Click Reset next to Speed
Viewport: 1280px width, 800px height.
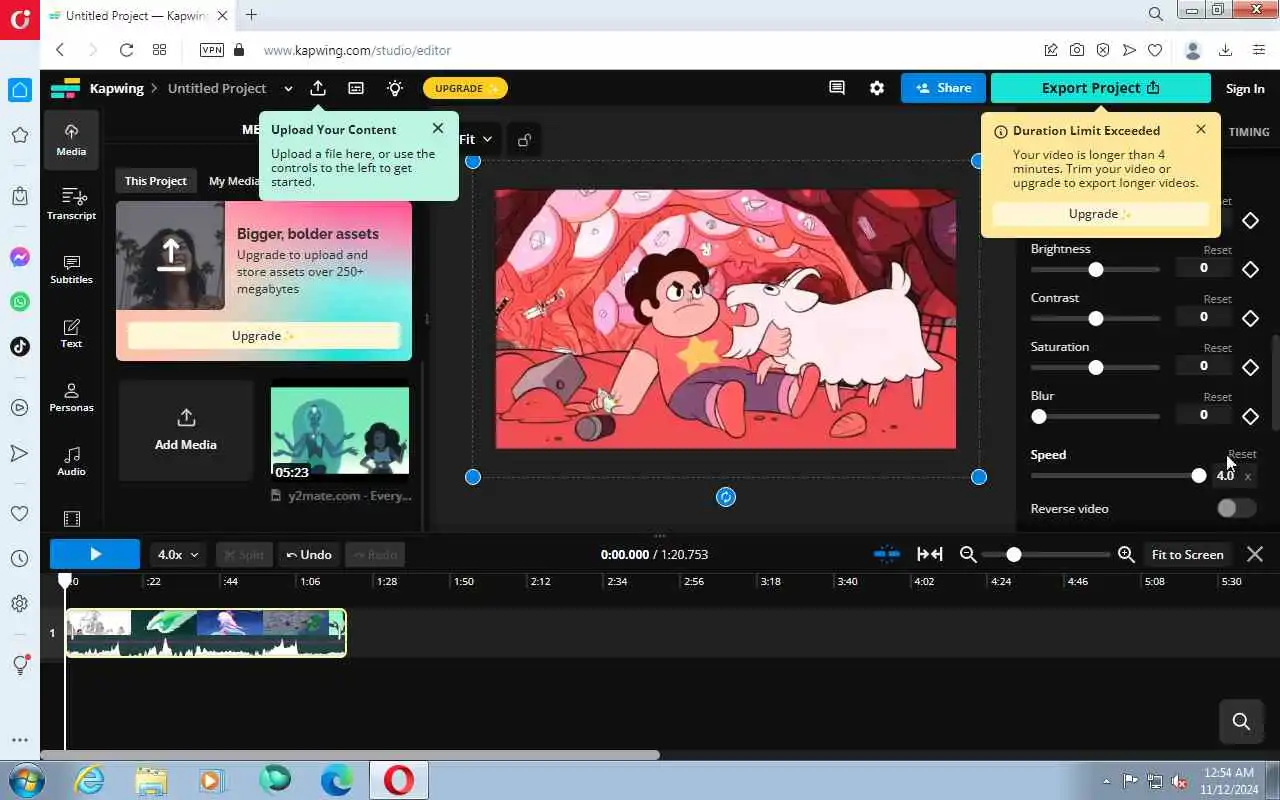(1242, 454)
